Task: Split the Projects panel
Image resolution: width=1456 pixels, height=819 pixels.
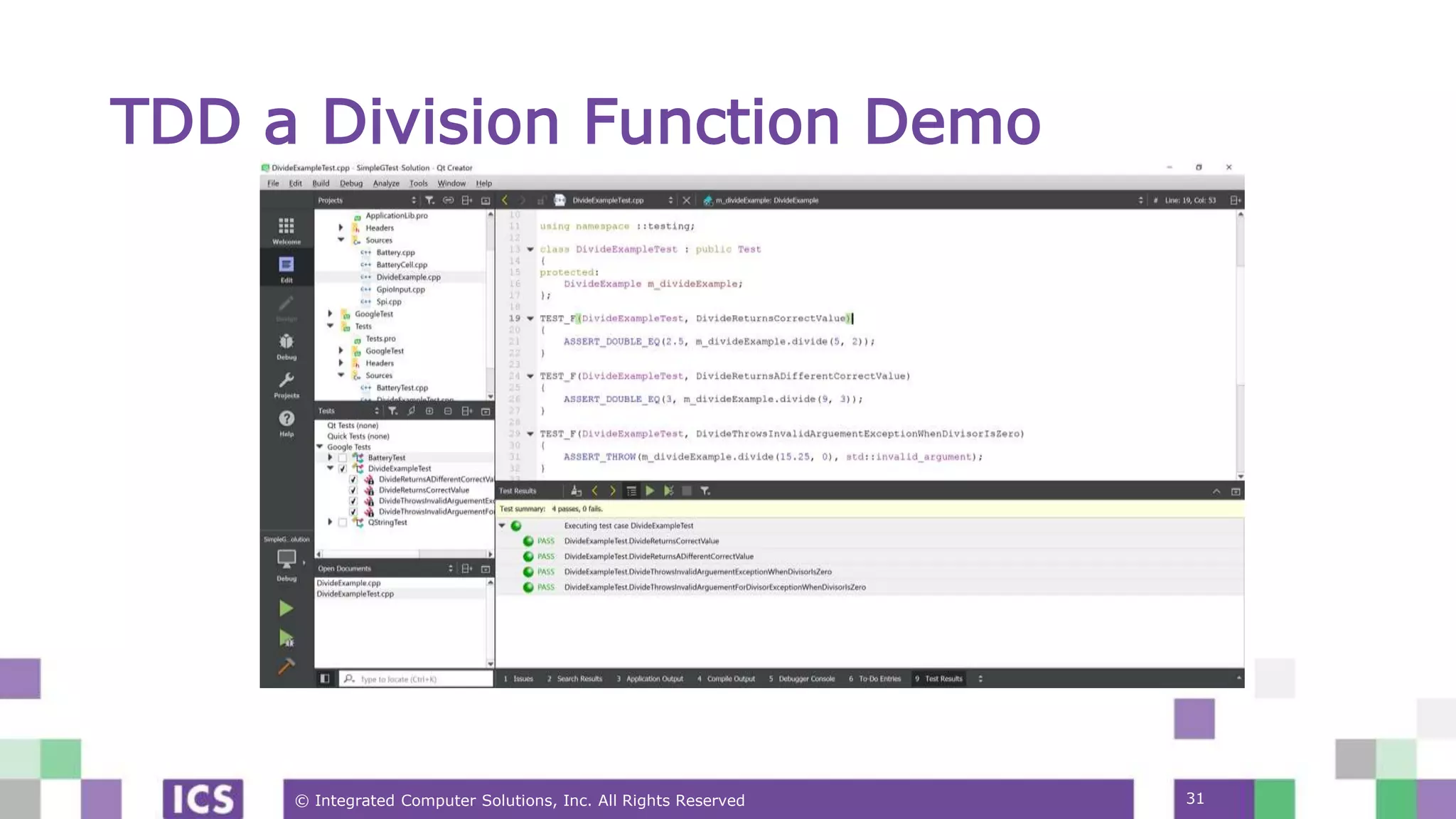Action: 466,200
